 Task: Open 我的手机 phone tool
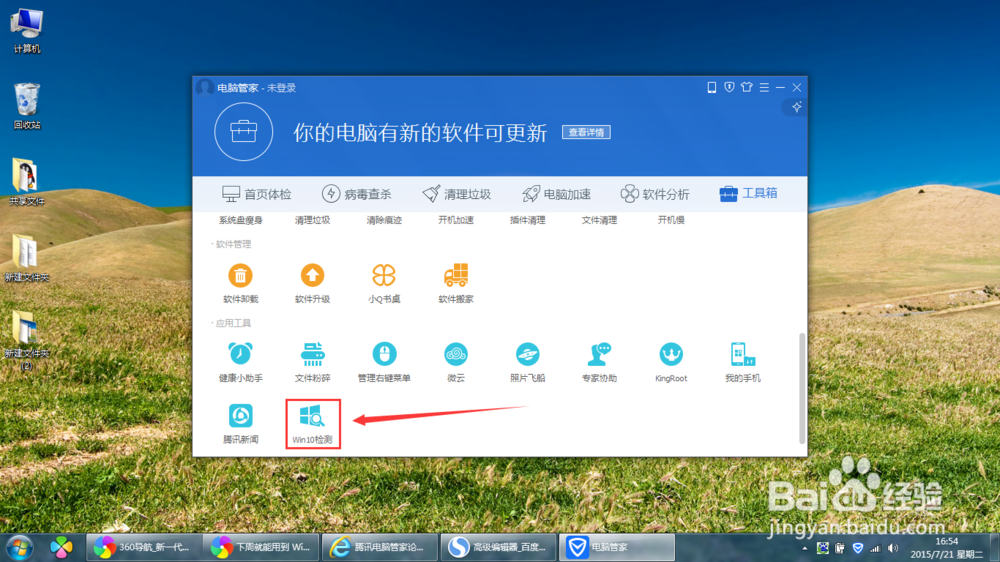(x=742, y=362)
